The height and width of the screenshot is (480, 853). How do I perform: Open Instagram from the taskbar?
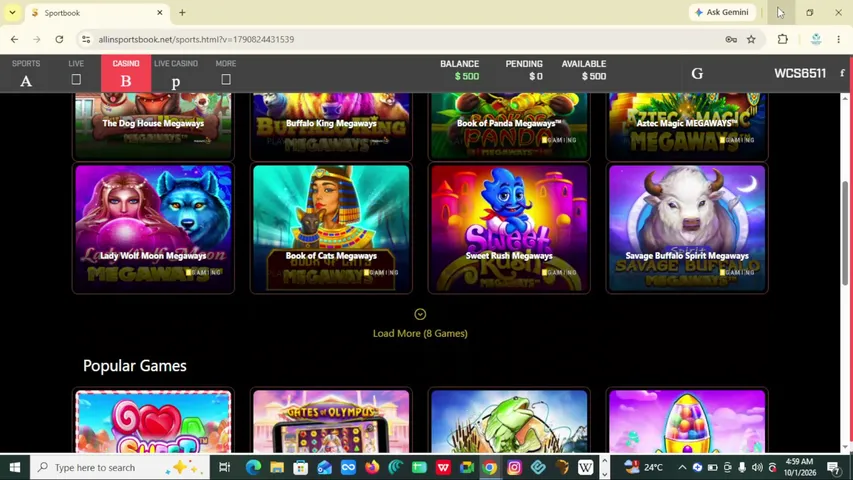tap(514, 467)
